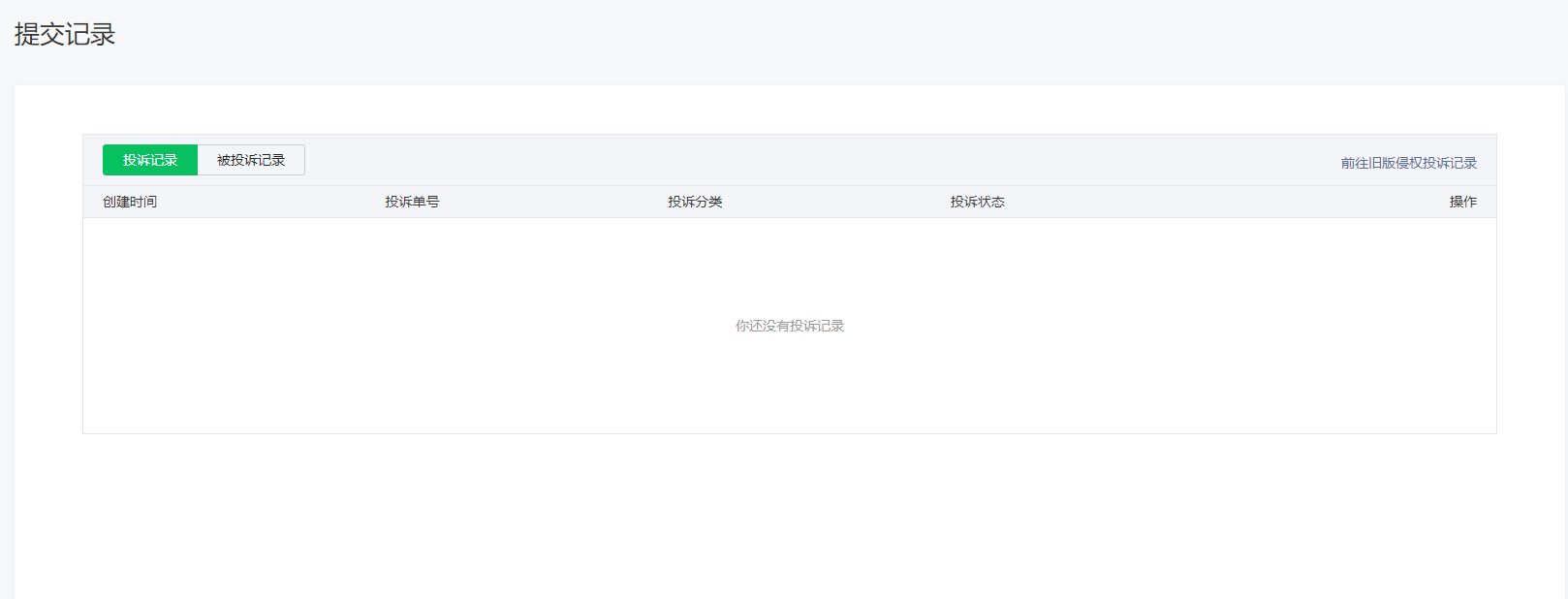Click the 投诉状态 column header
The image size is (1568, 599).
point(977,202)
